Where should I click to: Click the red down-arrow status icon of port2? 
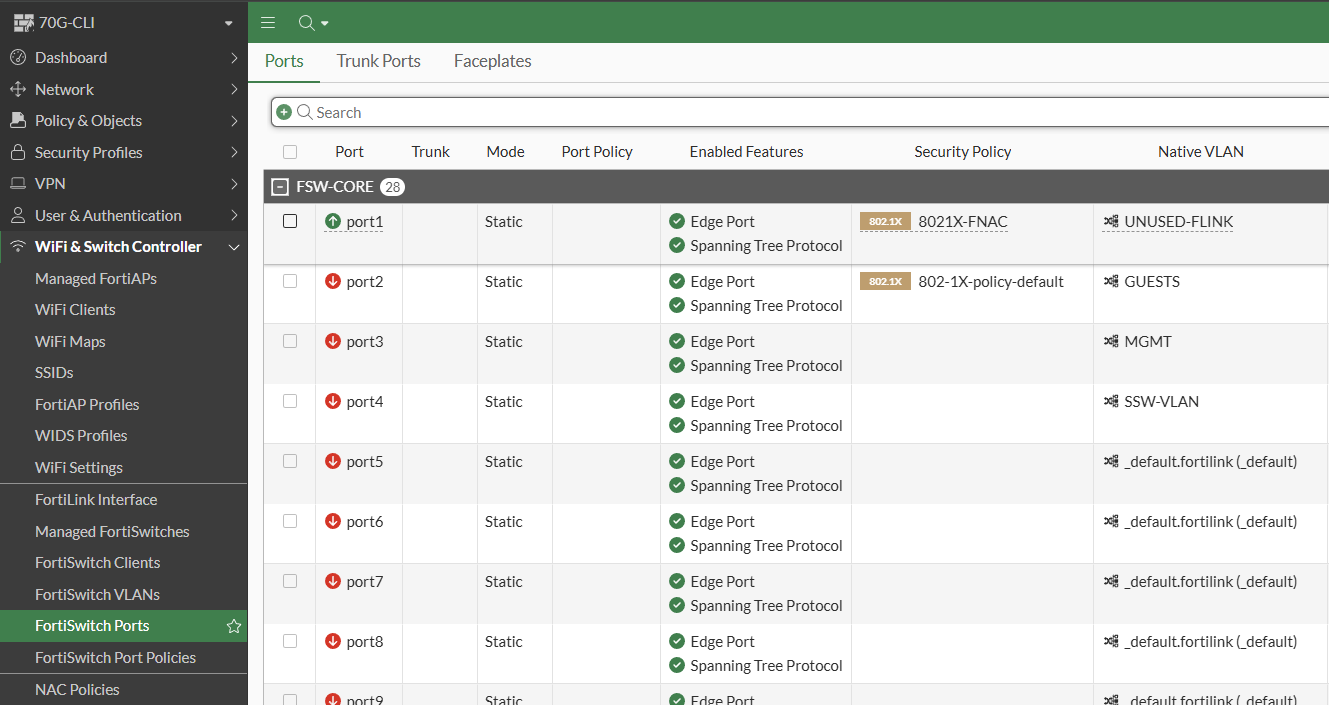(333, 281)
